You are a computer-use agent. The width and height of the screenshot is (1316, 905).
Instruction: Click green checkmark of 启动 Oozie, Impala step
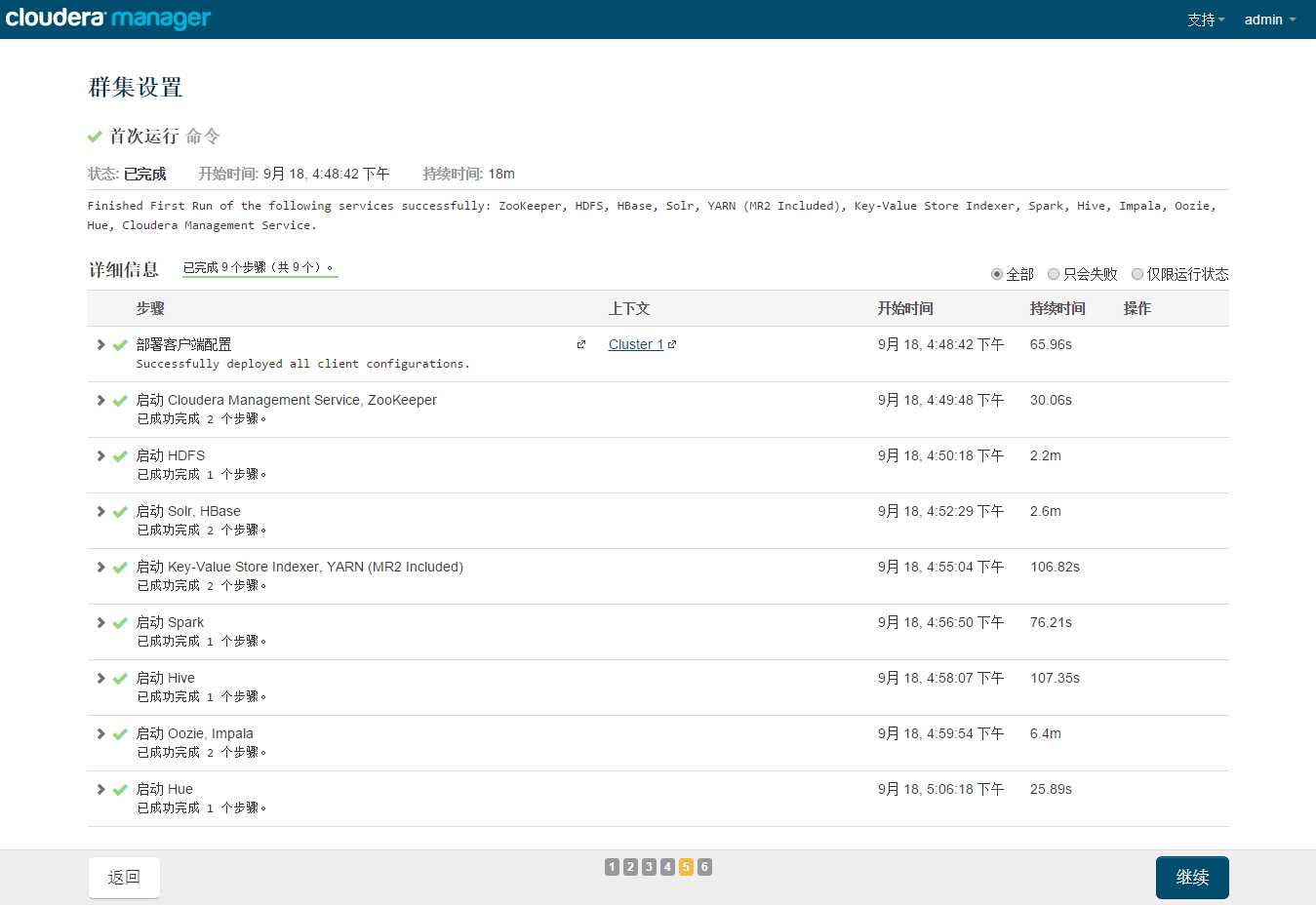[120, 733]
